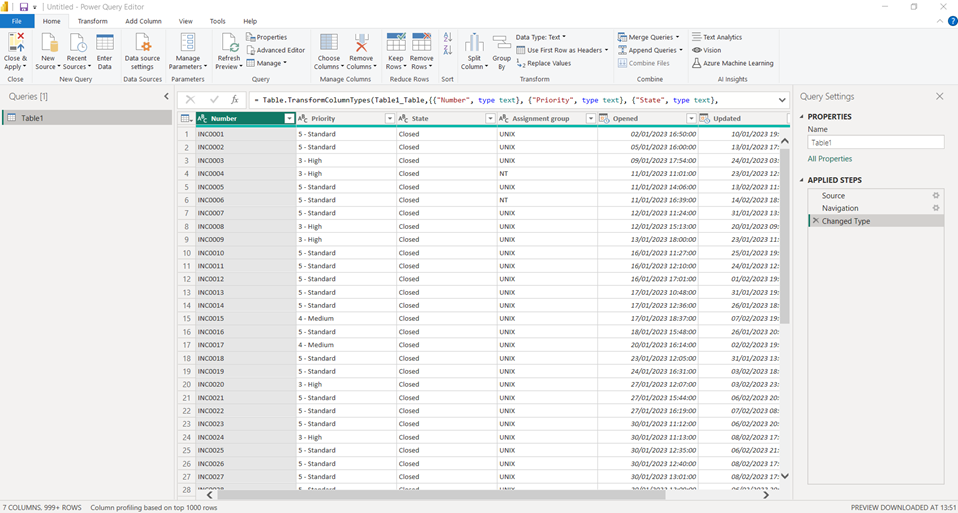Click the Remove Columns icon
The height and width of the screenshot is (513, 958).
(x=361, y=43)
